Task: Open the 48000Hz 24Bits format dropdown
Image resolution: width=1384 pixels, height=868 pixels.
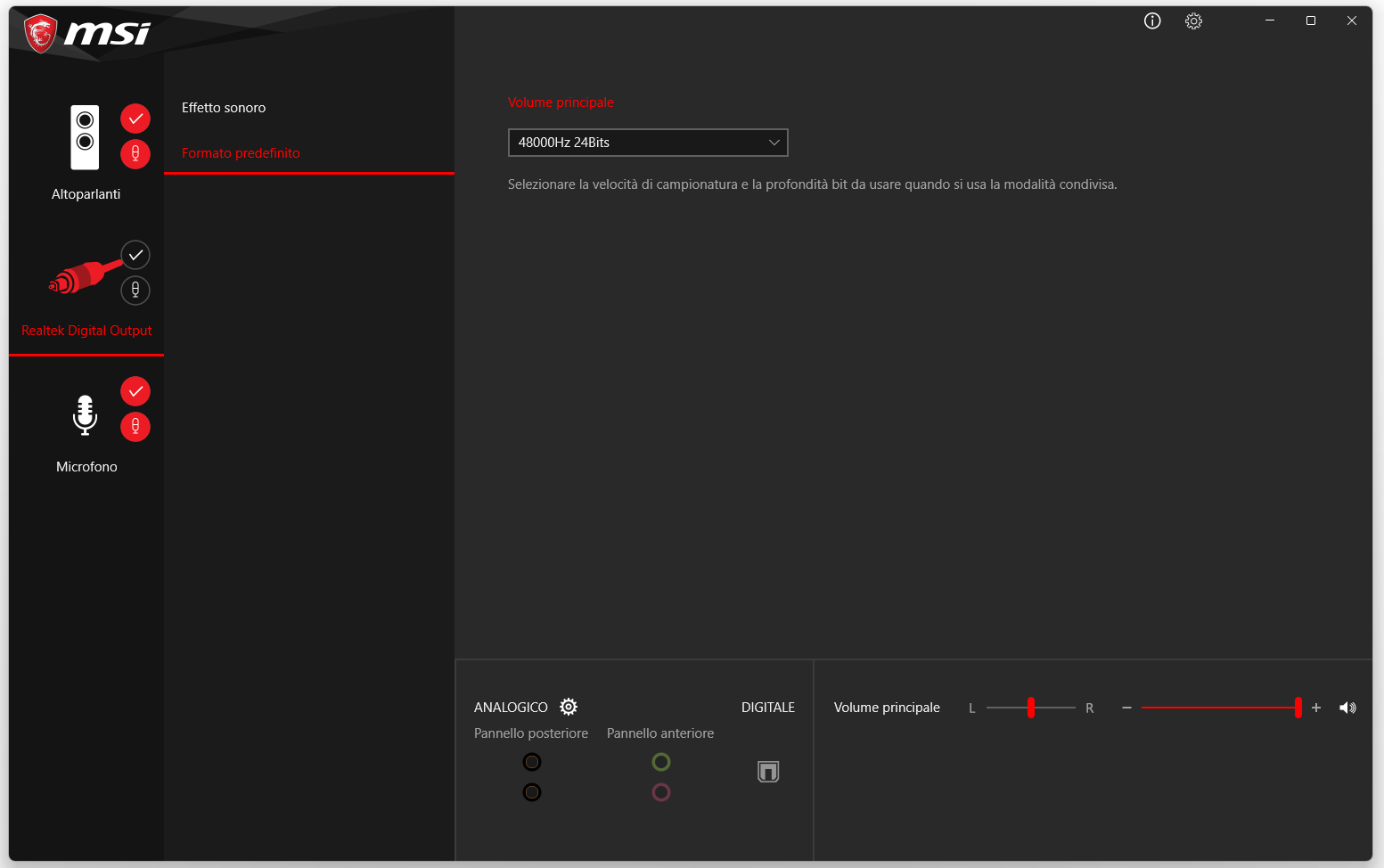Action: (648, 143)
